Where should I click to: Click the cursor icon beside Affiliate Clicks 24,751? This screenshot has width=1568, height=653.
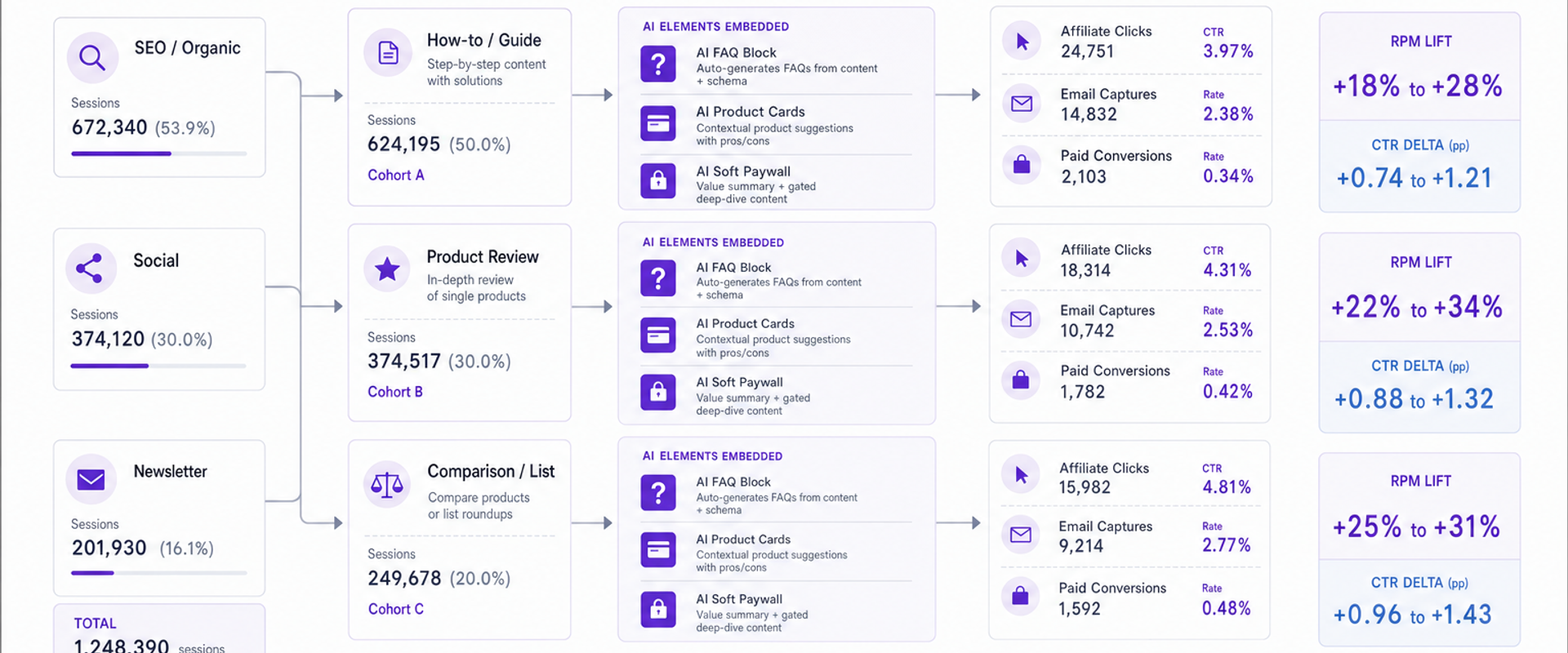[x=1022, y=42]
